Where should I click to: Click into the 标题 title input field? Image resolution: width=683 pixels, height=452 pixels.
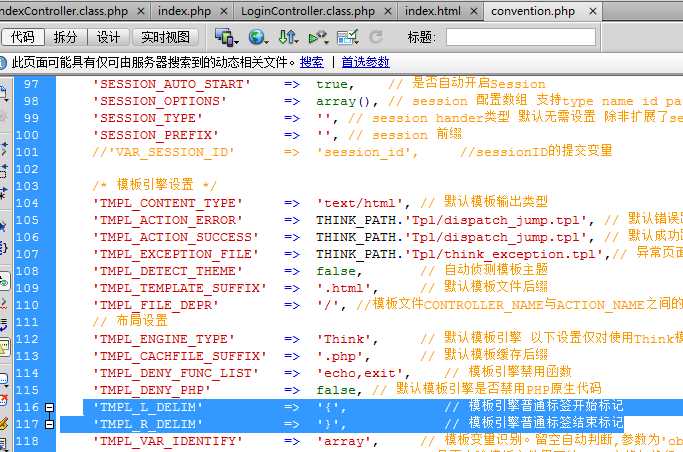pos(521,37)
